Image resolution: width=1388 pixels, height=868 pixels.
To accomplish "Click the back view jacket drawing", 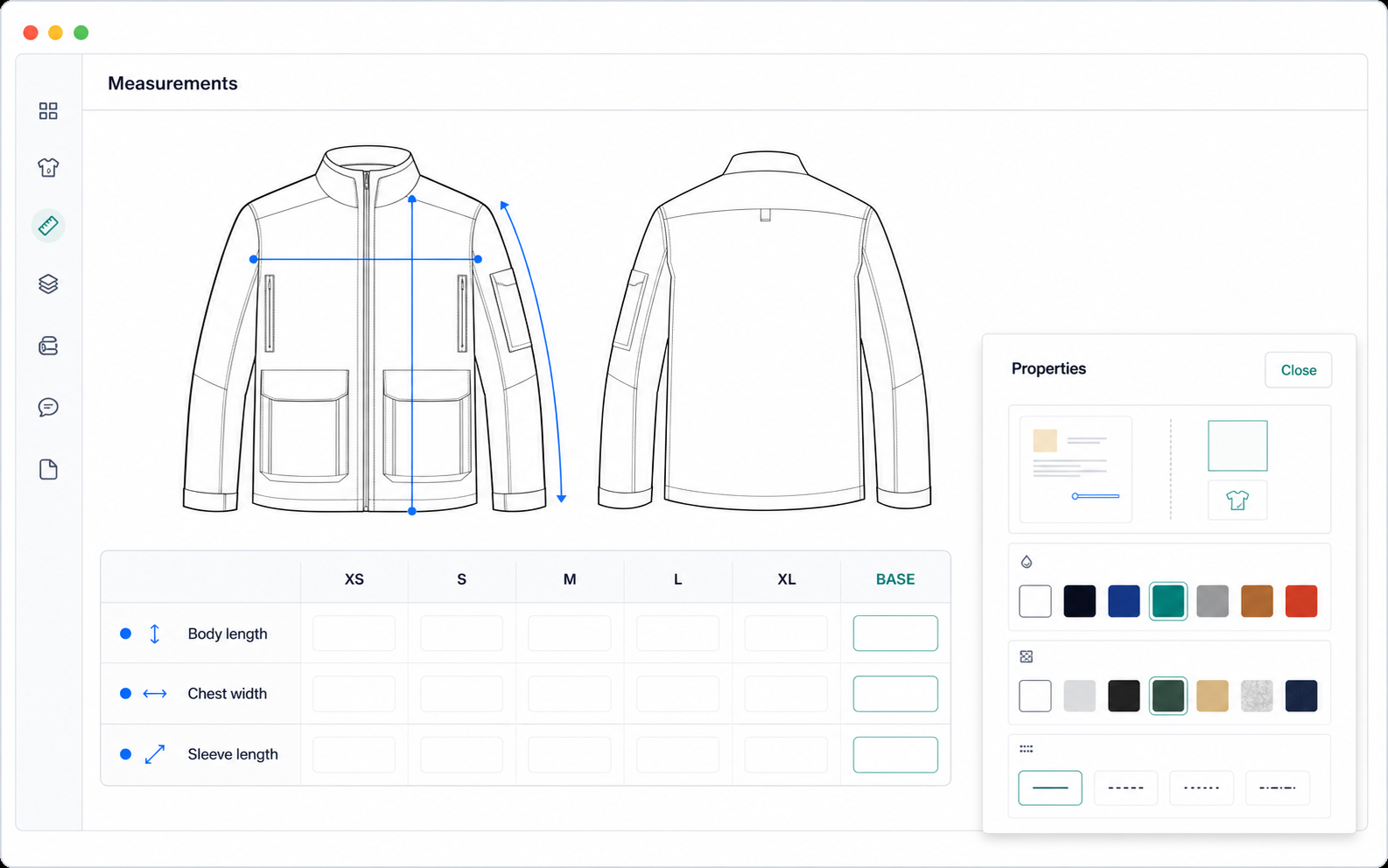I will [x=764, y=330].
